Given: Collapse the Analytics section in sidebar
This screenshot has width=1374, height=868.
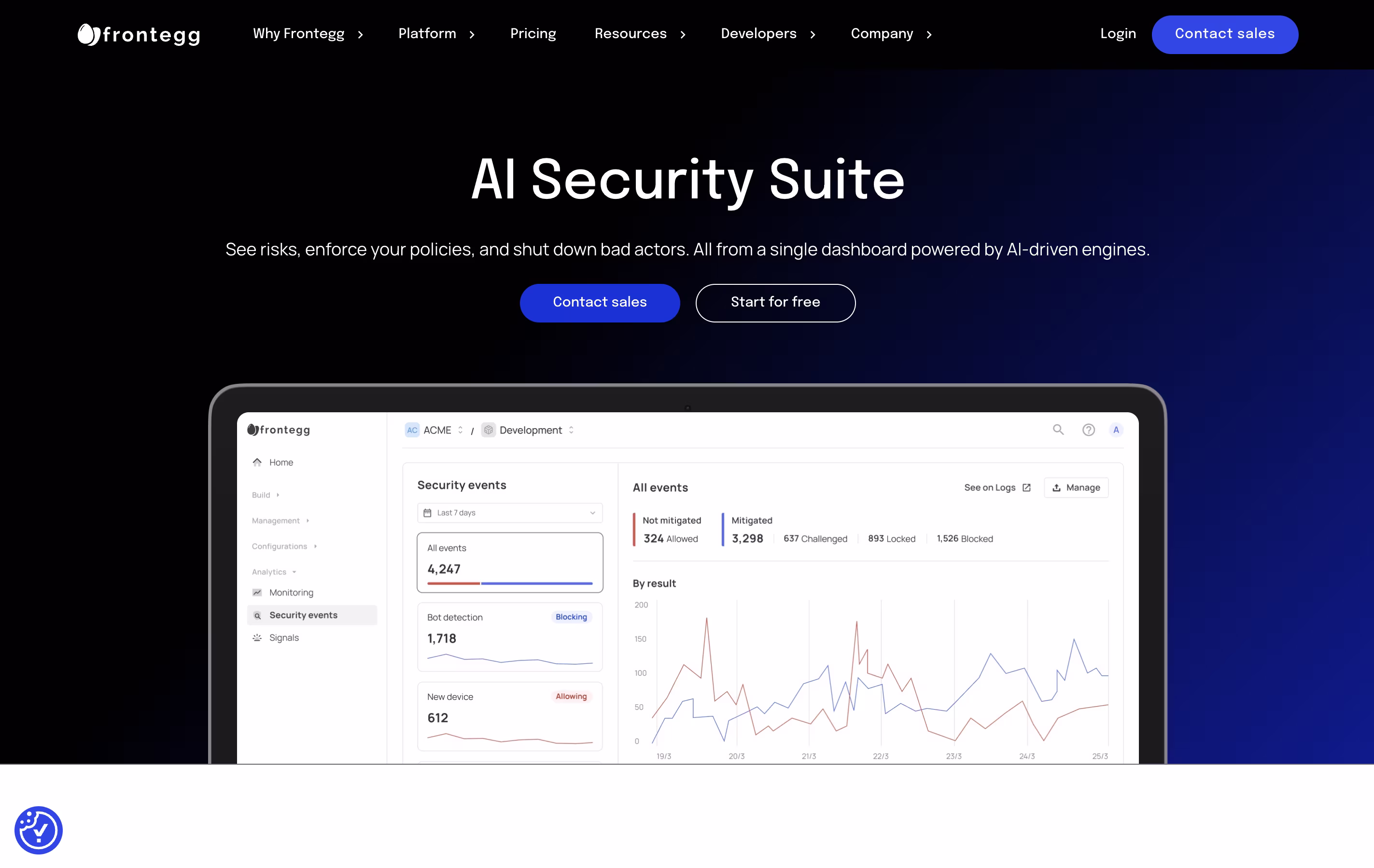Looking at the screenshot, I should [274, 572].
